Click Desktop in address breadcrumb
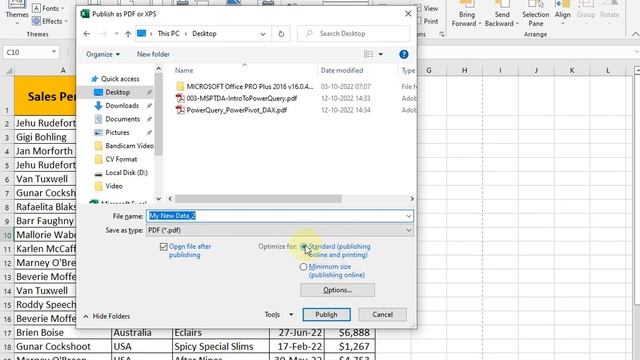 (204, 34)
